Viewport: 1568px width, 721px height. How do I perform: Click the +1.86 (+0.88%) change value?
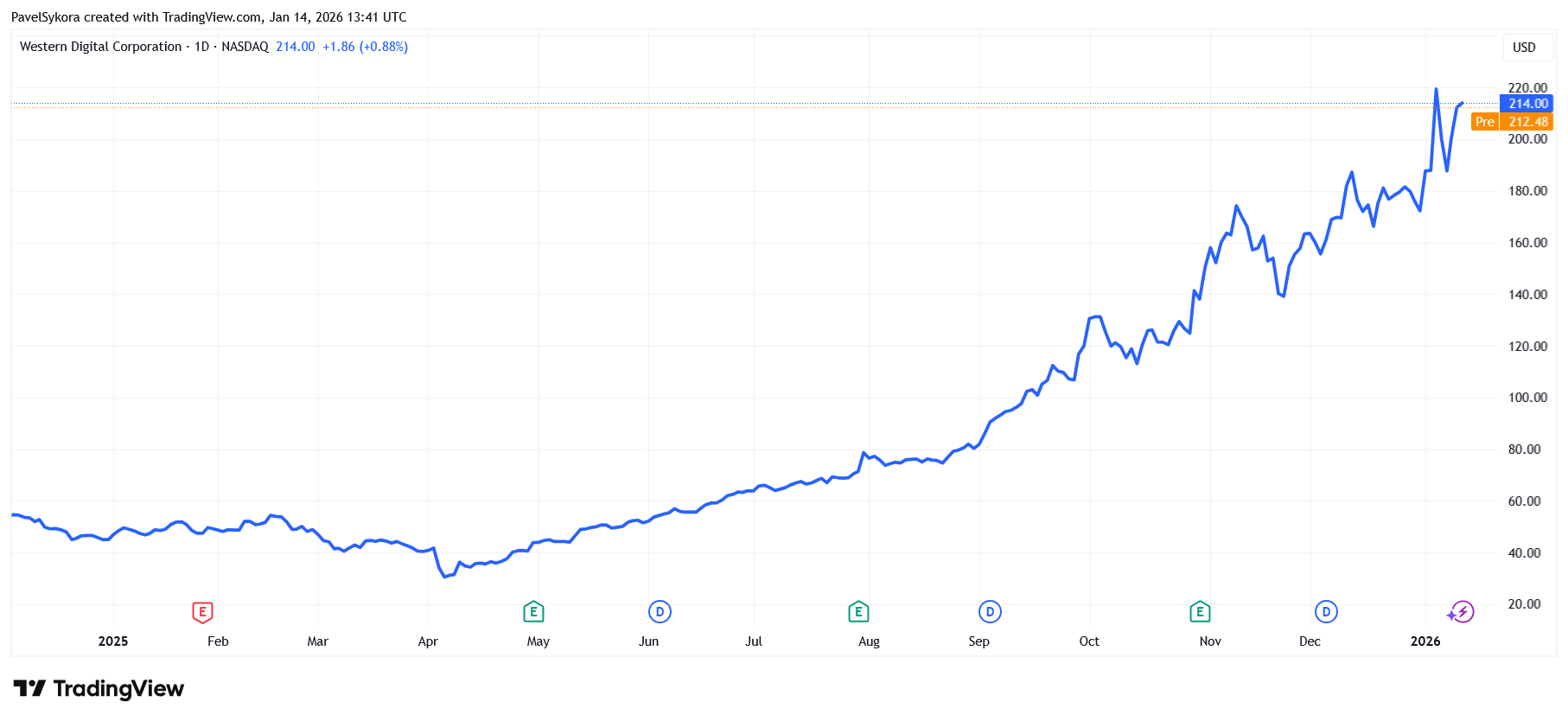tap(365, 47)
